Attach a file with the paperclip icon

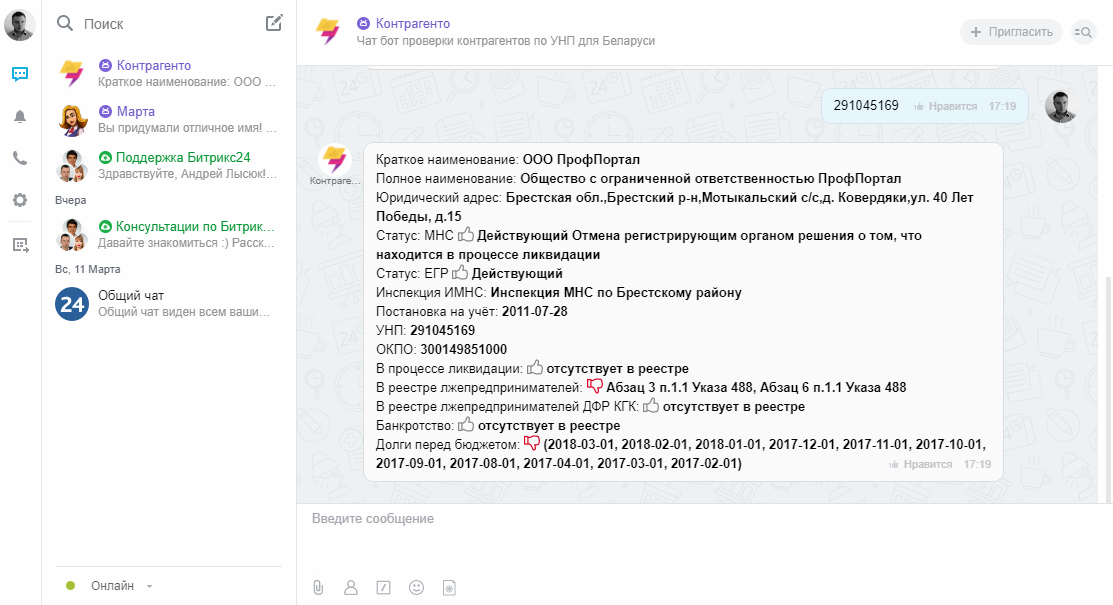coord(318,587)
